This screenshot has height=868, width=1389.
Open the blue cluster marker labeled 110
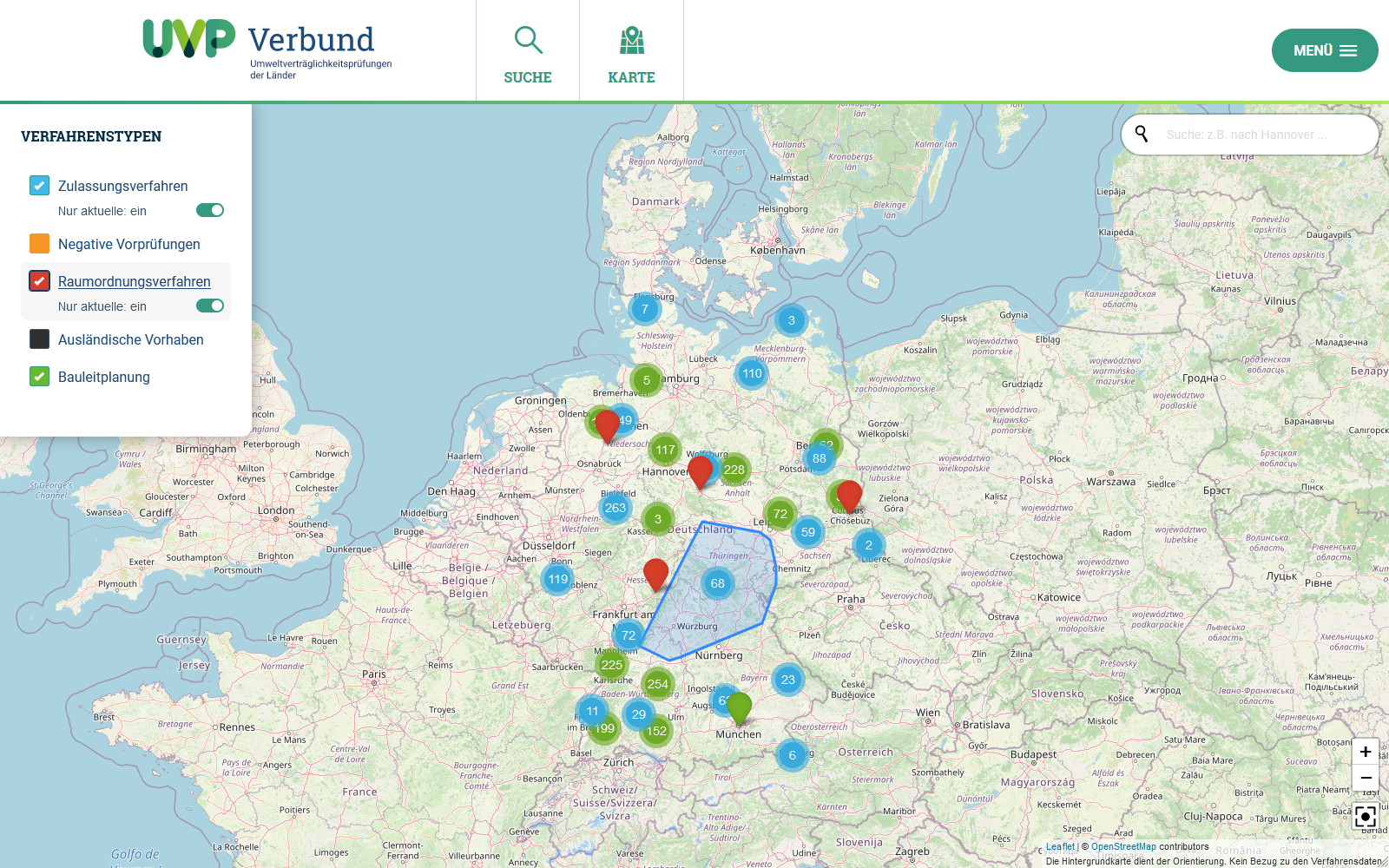[x=752, y=373]
